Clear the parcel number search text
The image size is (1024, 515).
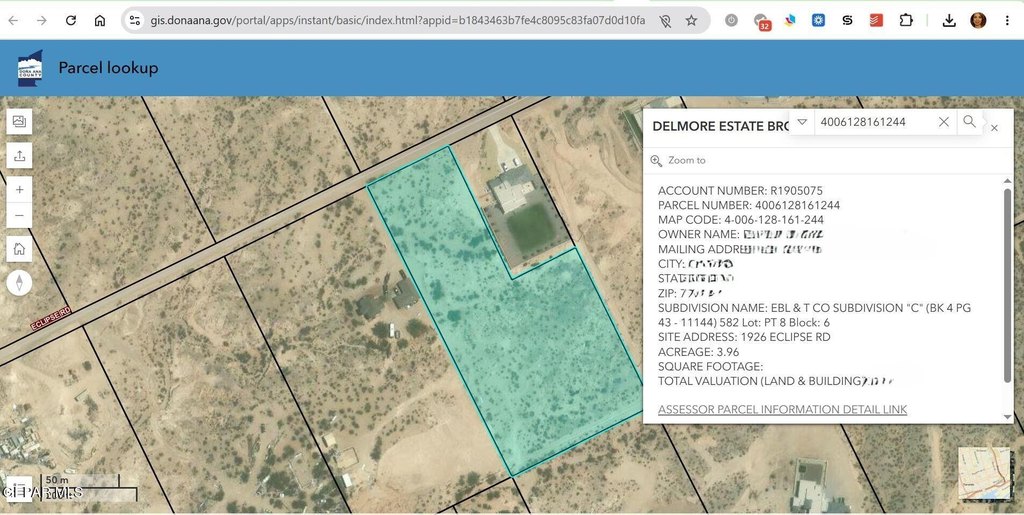point(944,121)
